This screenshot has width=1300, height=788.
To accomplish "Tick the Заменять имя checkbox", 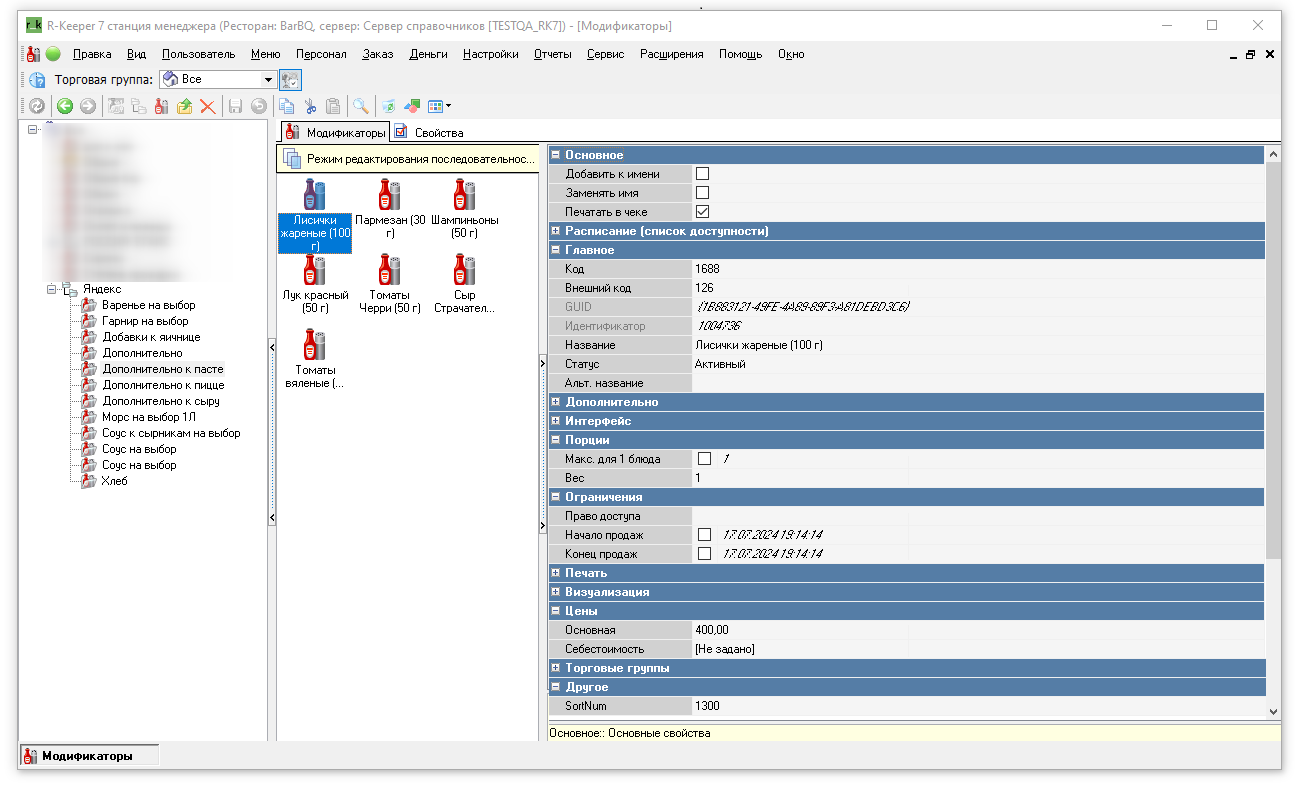I will click(x=703, y=193).
